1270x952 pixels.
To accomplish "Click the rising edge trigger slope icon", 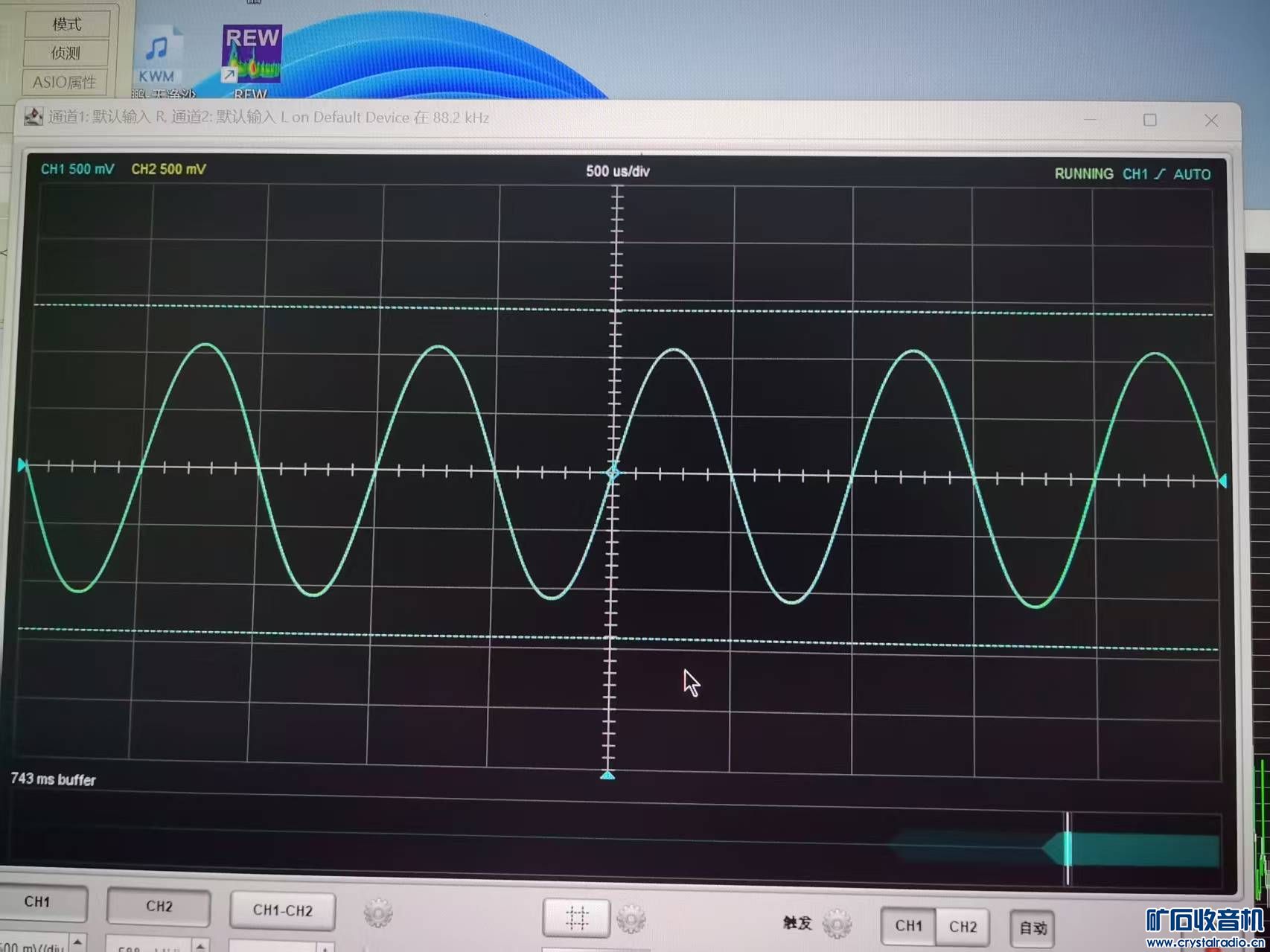I will point(1160,174).
